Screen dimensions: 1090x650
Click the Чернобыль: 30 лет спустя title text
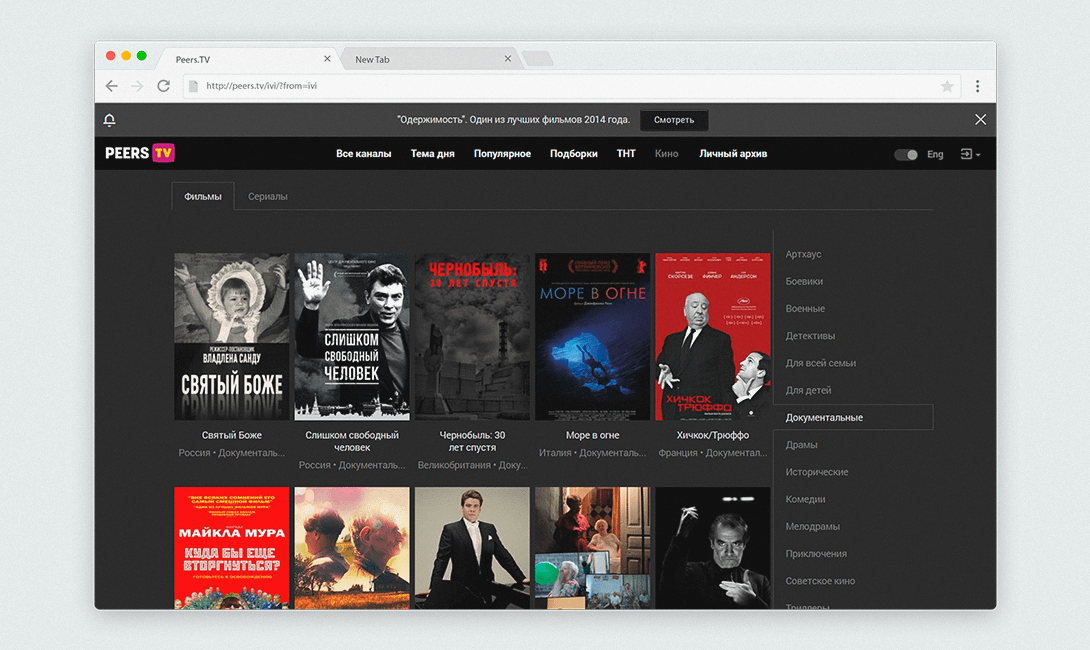[472, 441]
